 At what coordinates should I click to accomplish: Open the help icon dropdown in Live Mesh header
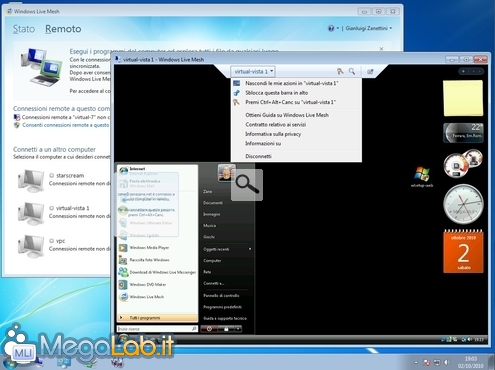tap(333, 28)
